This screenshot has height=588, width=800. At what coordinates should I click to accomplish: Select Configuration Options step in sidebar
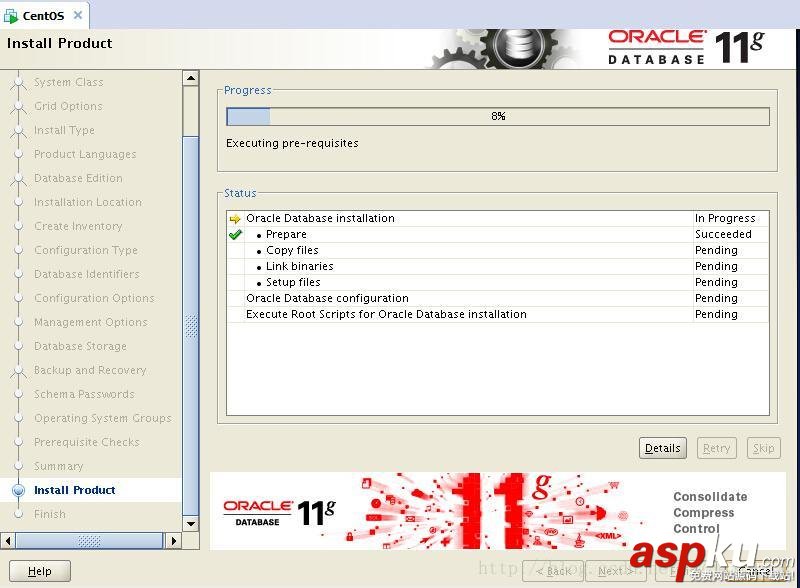(x=94, y=298)
